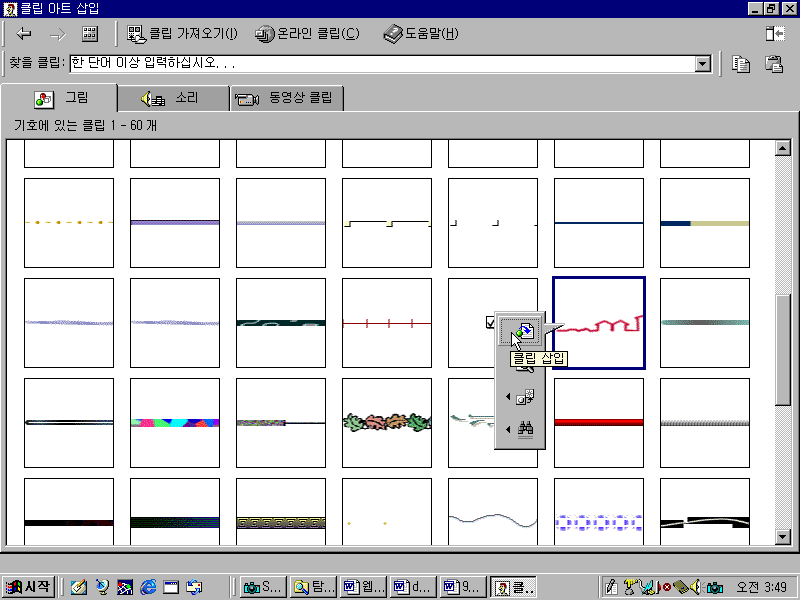Expand the search clips dropdown arrow
This screenshot has height=600, width=800.
(702, 64)
